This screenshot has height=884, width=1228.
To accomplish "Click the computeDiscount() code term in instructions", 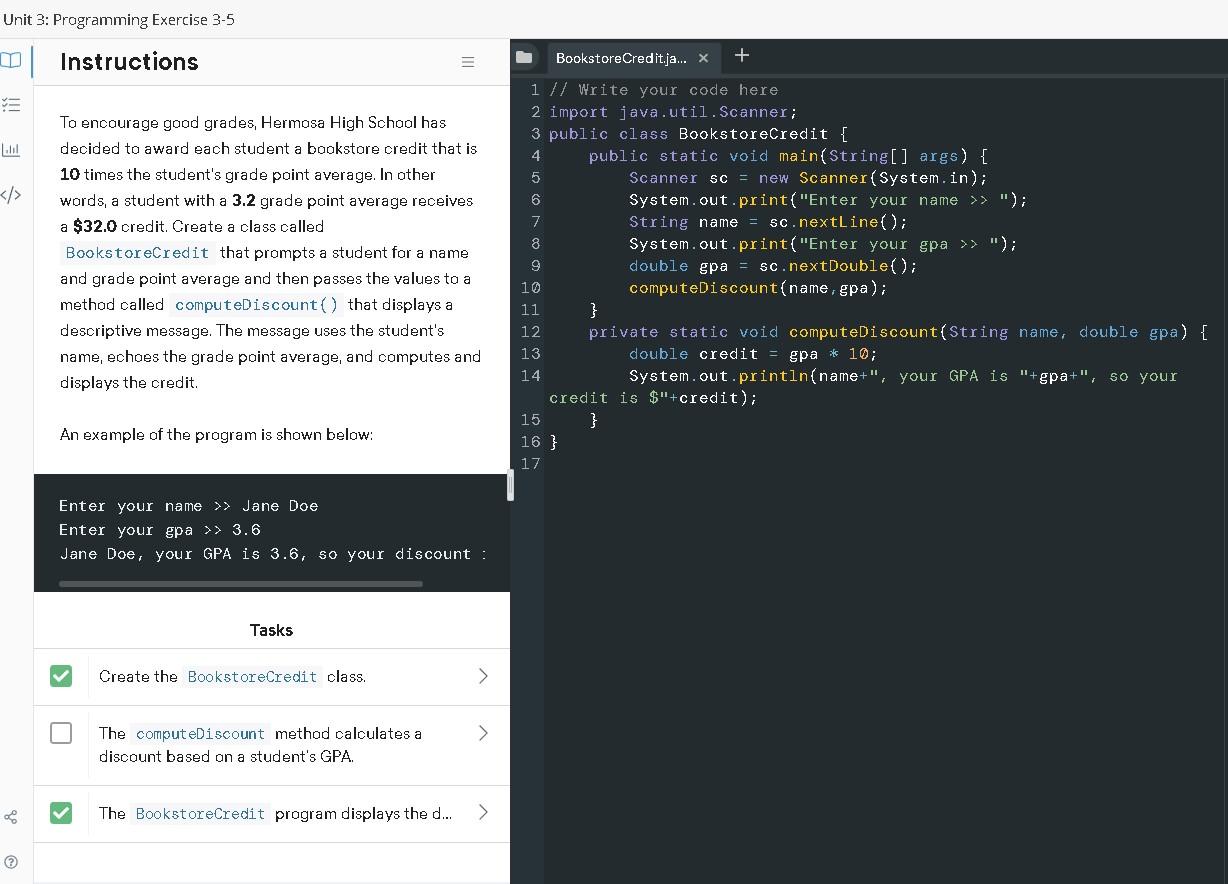I will point(256,304).
